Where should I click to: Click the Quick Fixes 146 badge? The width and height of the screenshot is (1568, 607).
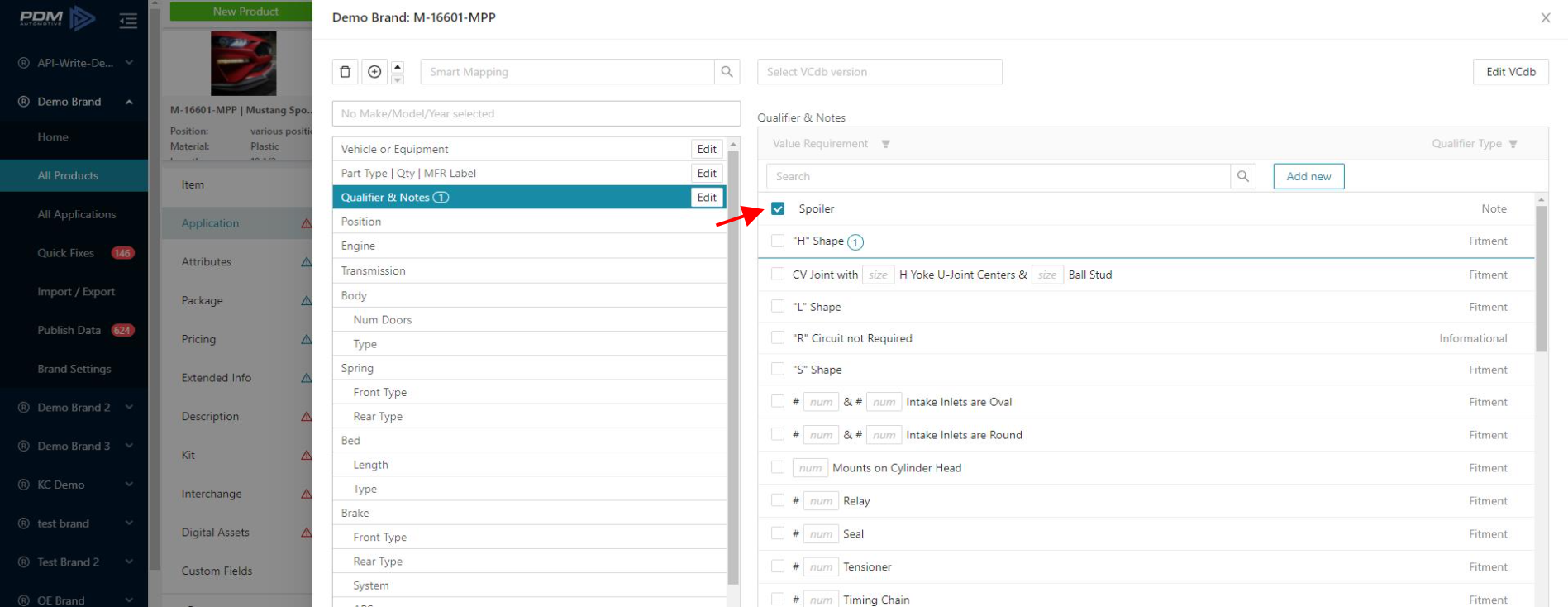[122, 253]
